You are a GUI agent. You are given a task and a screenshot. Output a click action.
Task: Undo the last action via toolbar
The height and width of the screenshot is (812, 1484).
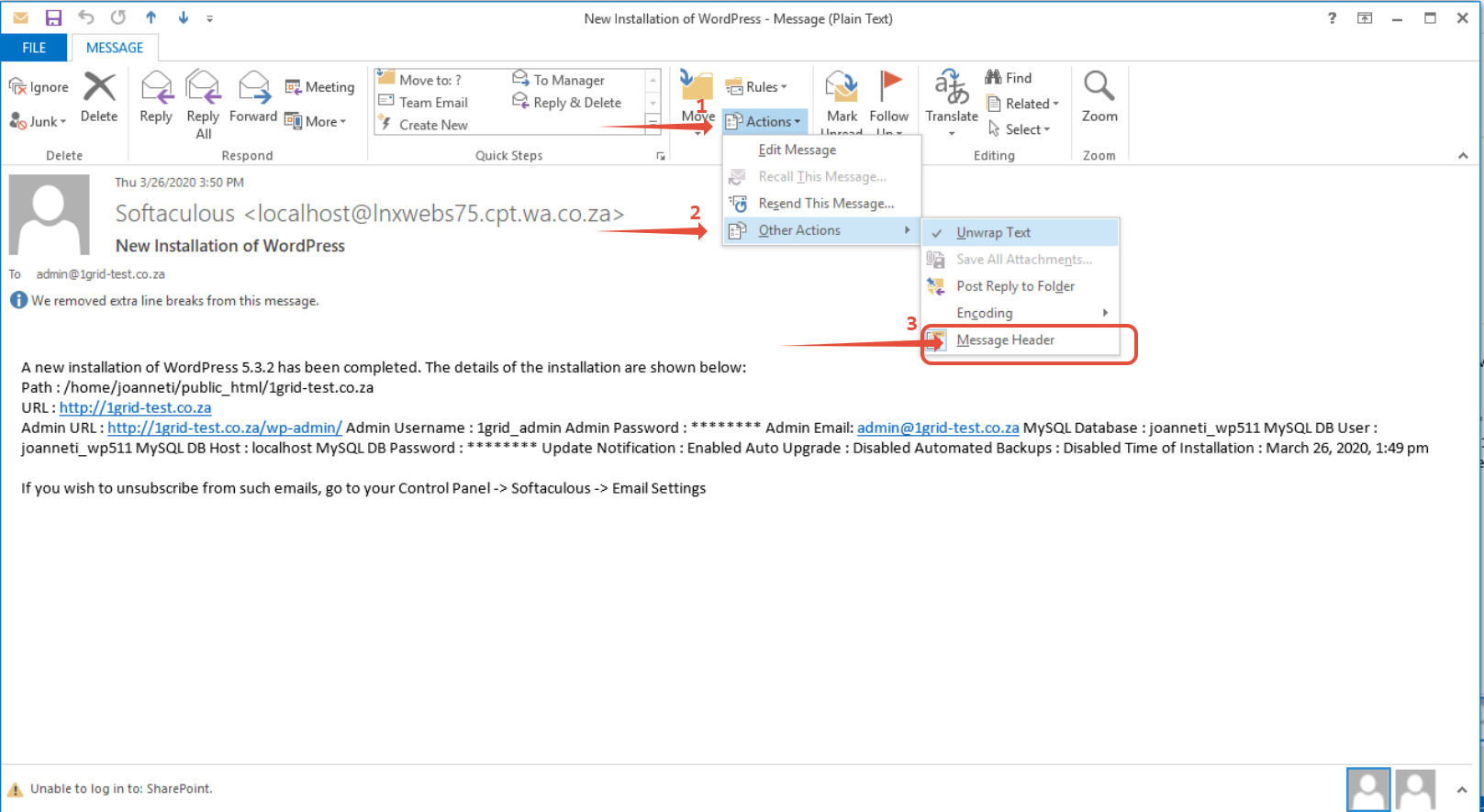[85, 17]
